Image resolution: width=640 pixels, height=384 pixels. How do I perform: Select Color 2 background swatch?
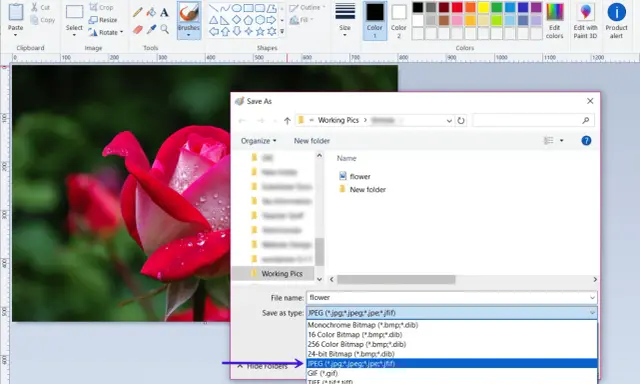pos(398,20)
